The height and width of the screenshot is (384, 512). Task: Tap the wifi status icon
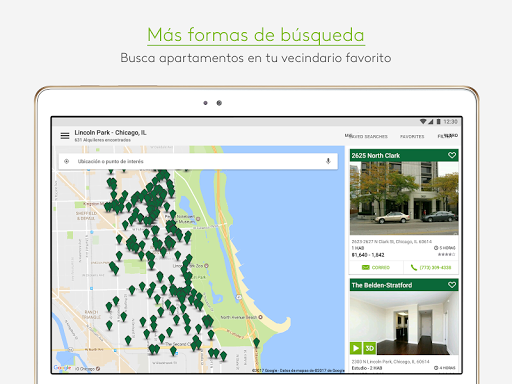(x=423, y=122)
